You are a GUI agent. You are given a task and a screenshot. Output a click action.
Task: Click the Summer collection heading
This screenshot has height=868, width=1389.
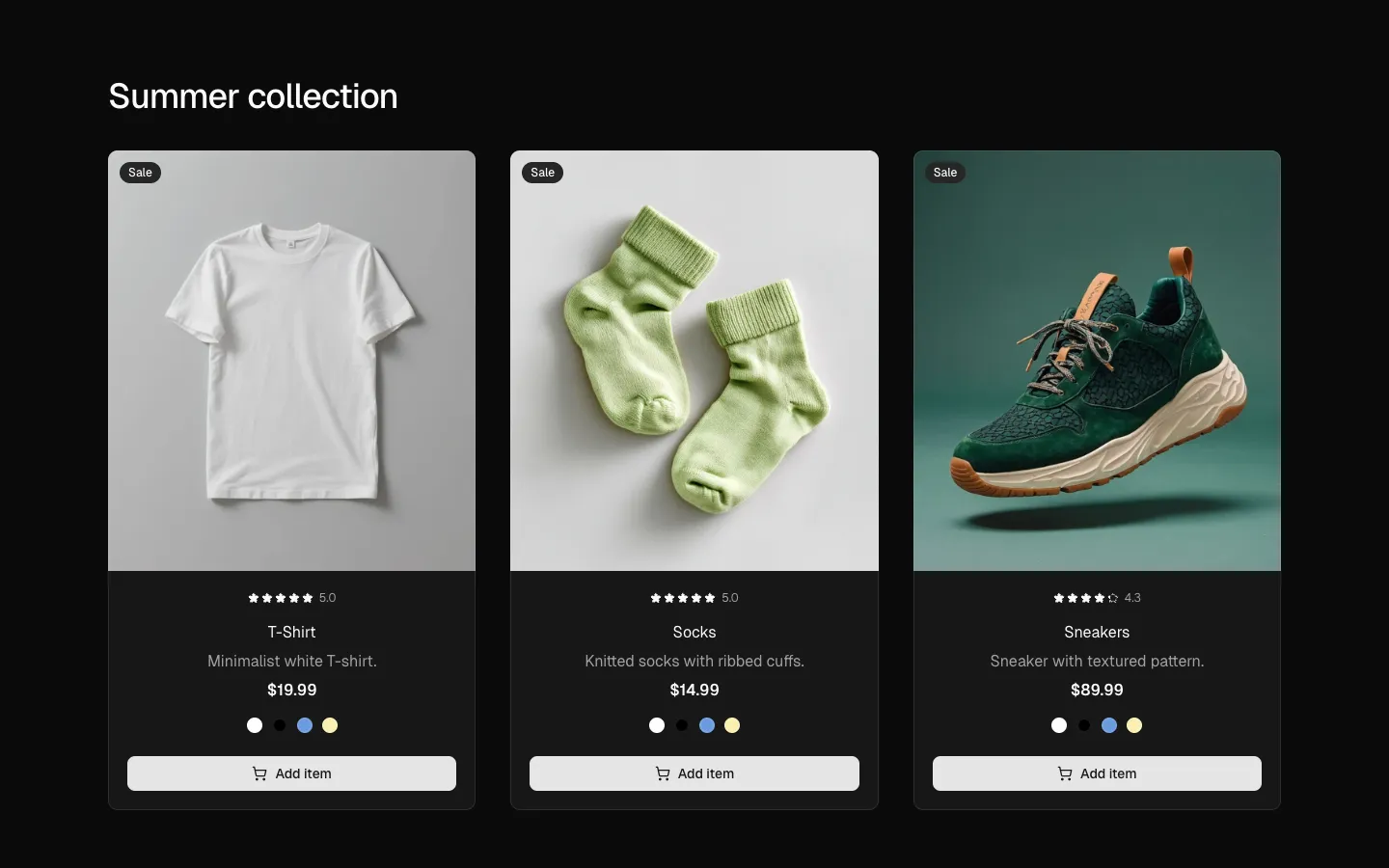click(x=253, y=95)
